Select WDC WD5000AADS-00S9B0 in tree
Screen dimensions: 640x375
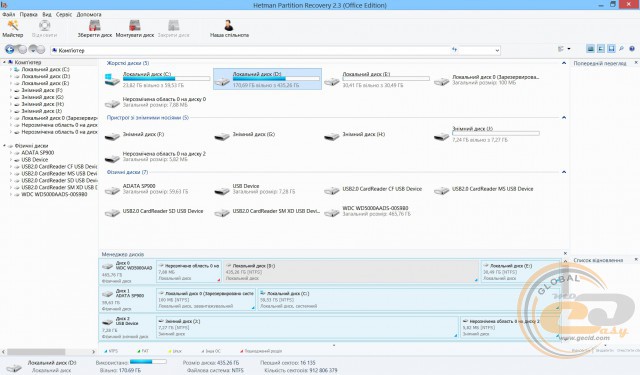(54, 194)
